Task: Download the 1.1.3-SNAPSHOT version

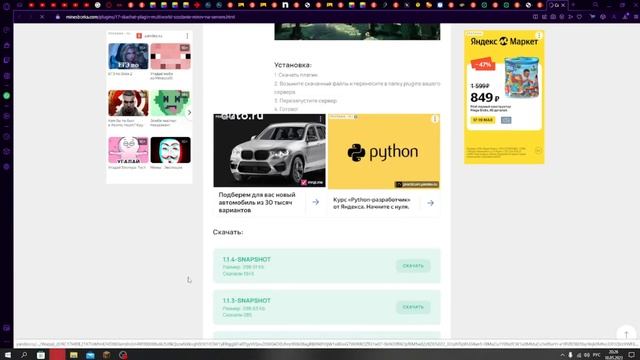Action: [x=413, y=307]
